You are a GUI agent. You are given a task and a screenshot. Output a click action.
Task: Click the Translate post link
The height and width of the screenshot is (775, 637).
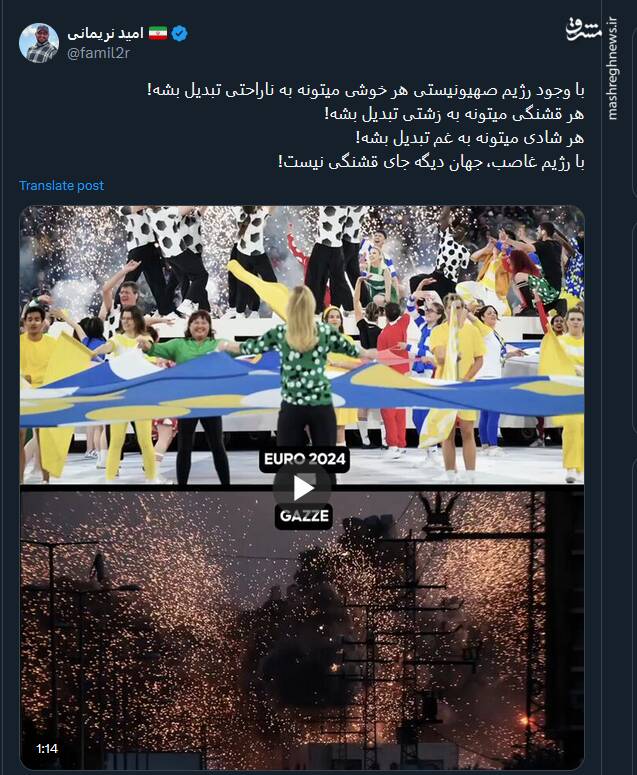tap(61, 185)
